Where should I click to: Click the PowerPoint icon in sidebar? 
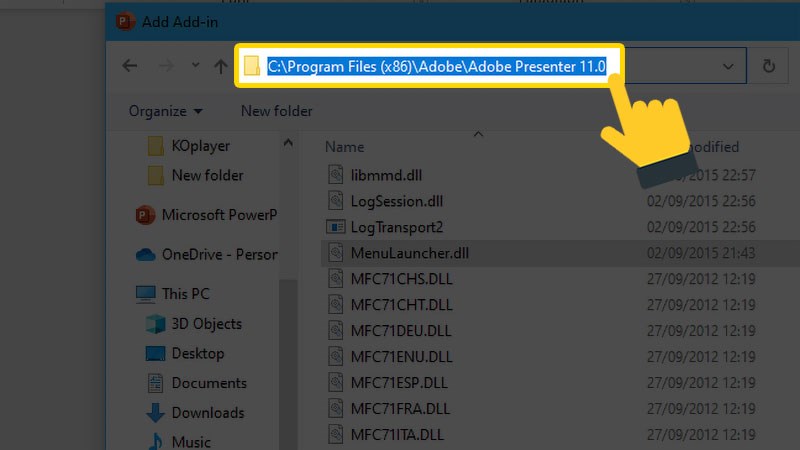tap(145, 215)
